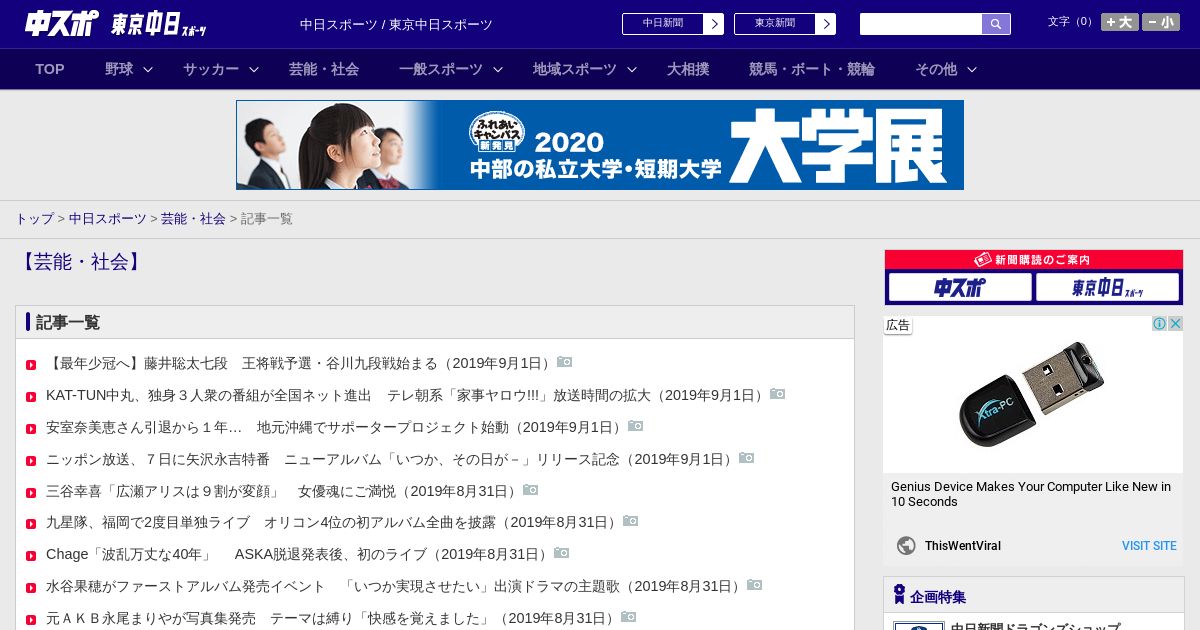The width and height of the screenshot is (1200, 630).
Task: Decrease text size with －小 button
Action: click(1161, 22)
